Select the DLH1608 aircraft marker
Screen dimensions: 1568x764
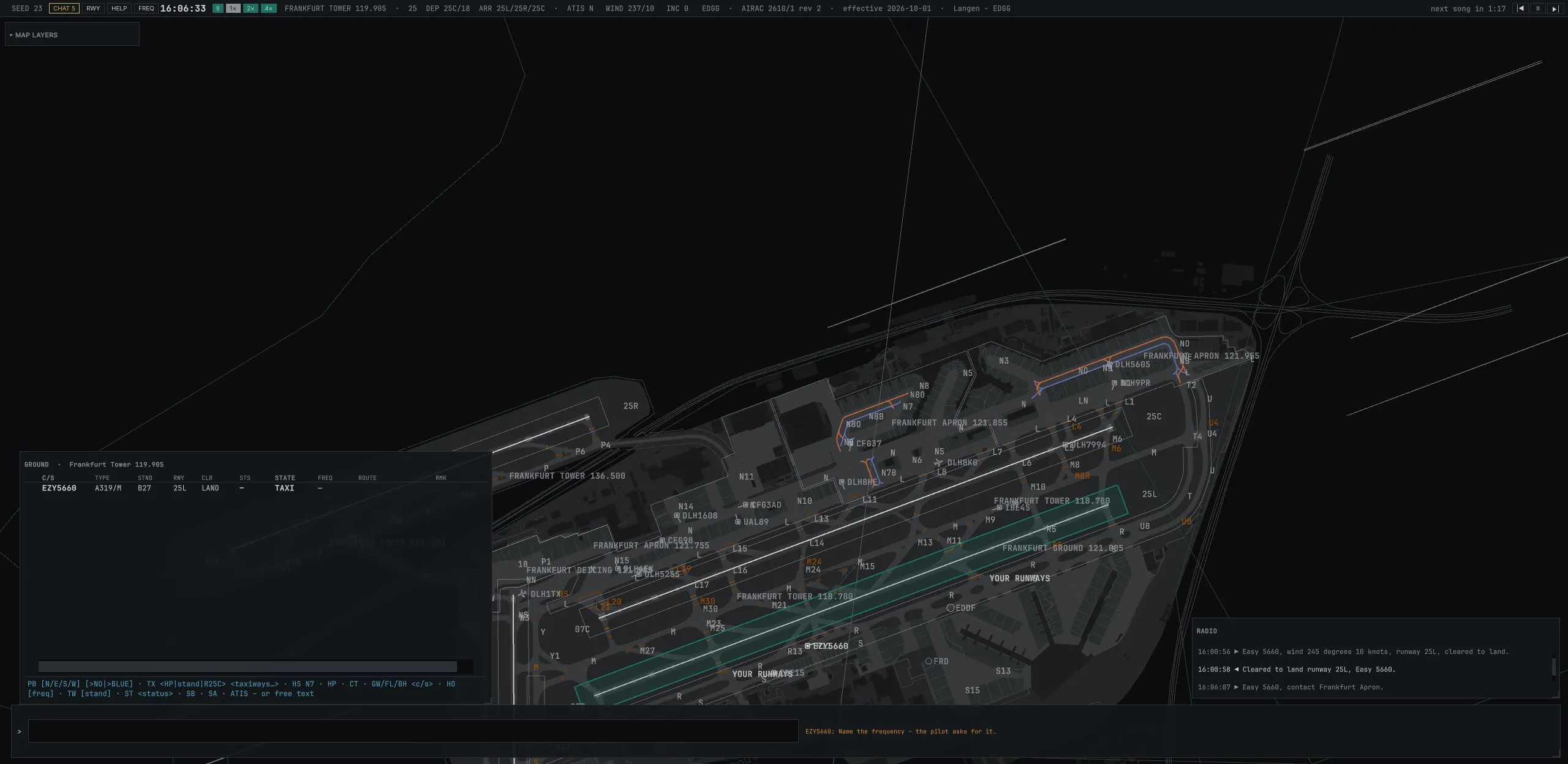677,516
